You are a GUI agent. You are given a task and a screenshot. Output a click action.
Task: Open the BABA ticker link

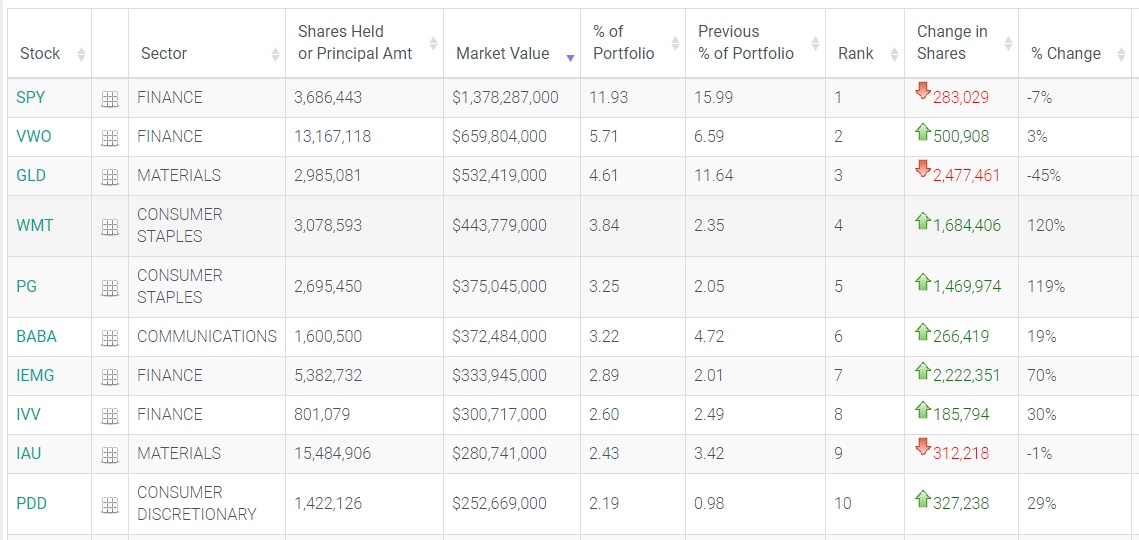click(36, 336)
